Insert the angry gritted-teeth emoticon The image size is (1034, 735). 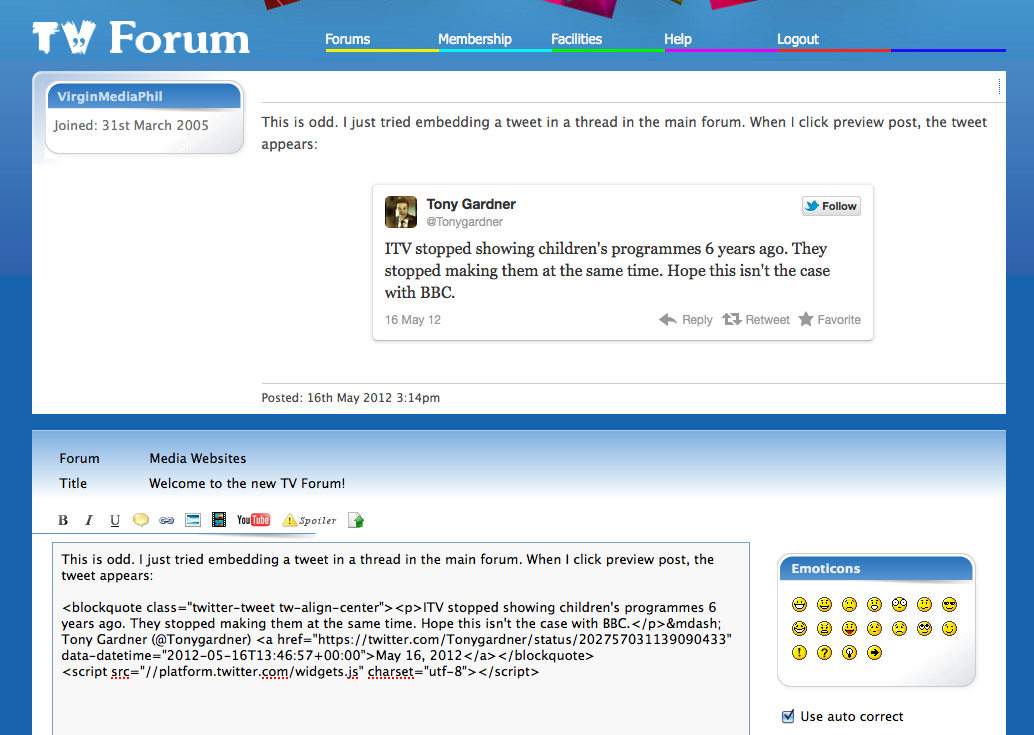tap(824, 628)
